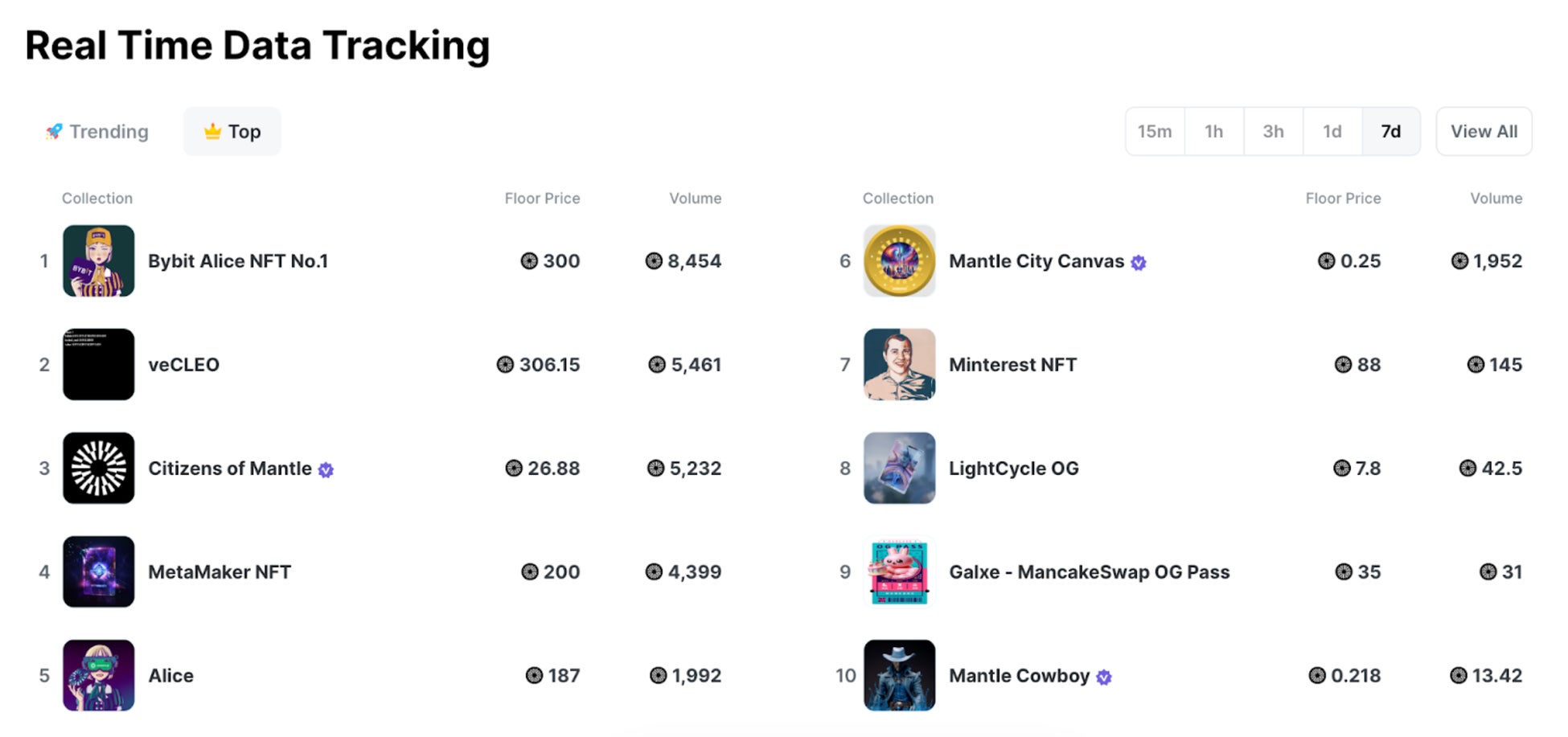
Task: Click Mantle token icon beside 300 floor price
Action: [529, 261]
